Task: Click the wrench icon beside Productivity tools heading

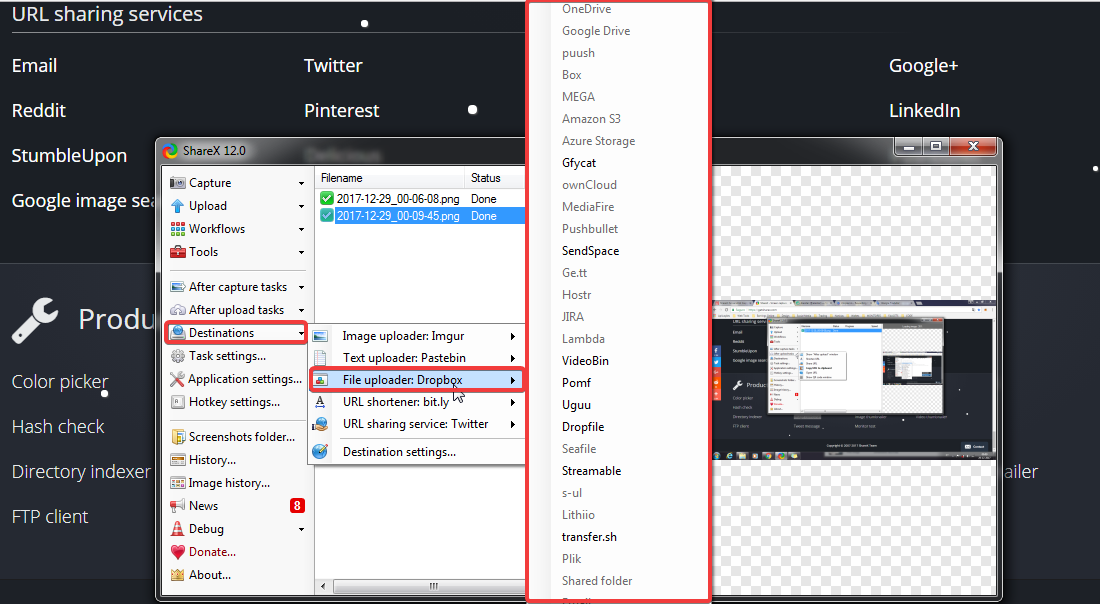Action: click(x=35, y=320)
